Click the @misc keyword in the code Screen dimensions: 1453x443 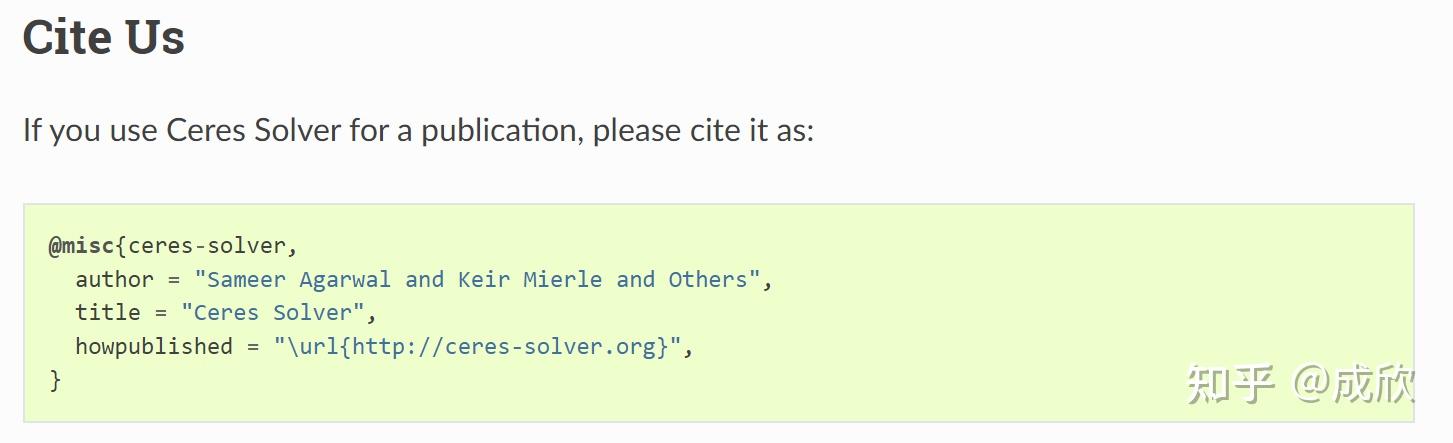(81, 246)
